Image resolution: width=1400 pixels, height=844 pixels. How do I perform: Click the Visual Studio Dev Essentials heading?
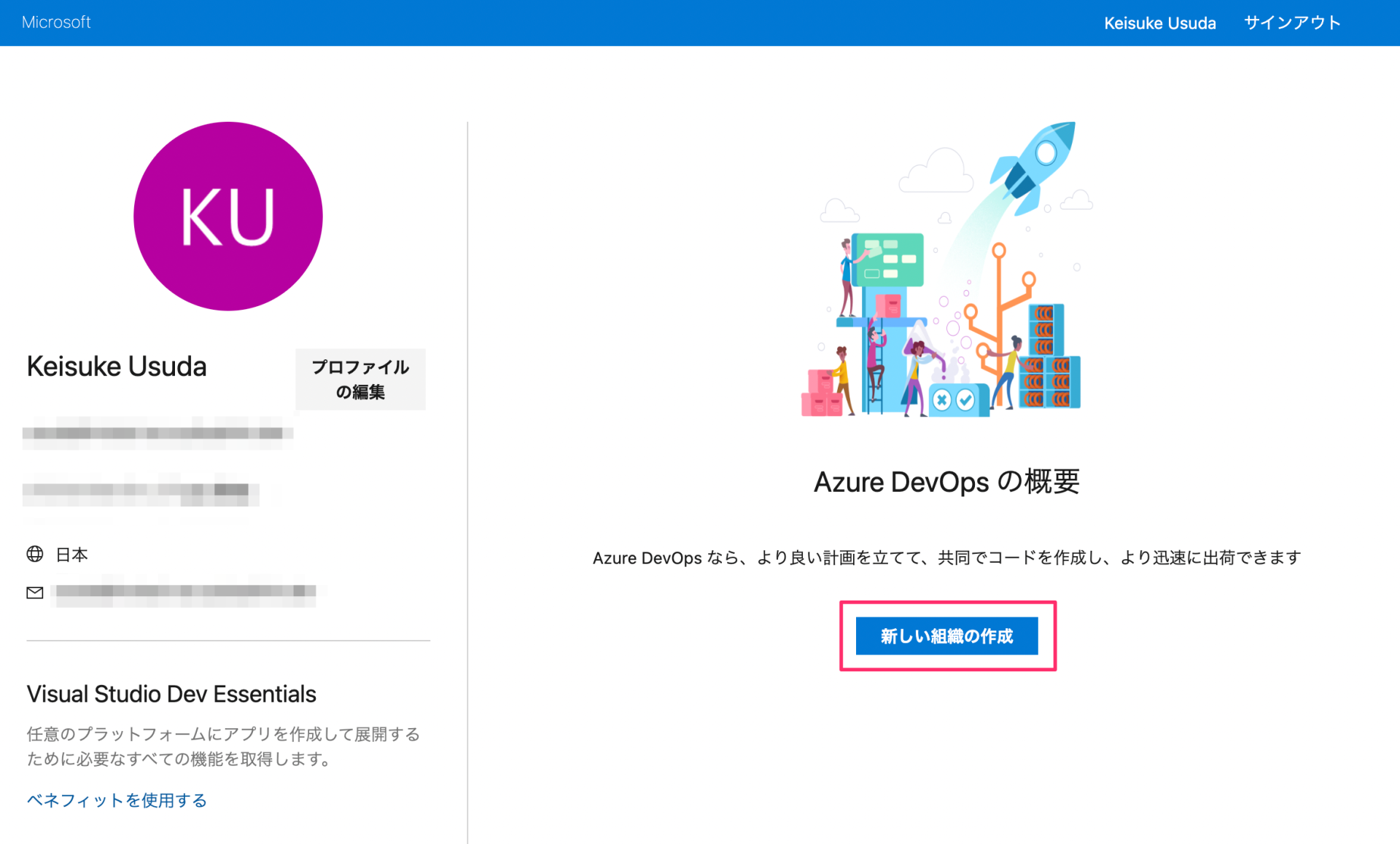click(x=171, y=693)
